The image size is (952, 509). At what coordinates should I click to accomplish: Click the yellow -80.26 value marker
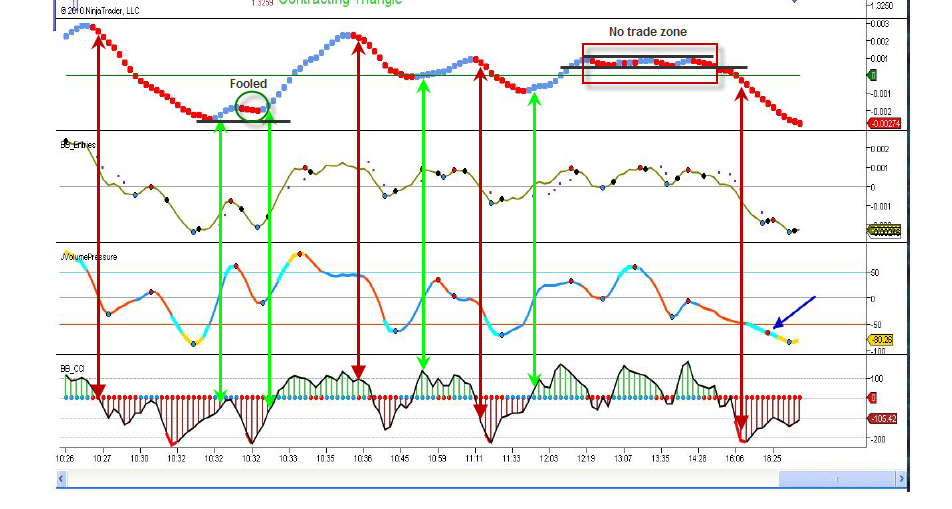coord(881,340)
